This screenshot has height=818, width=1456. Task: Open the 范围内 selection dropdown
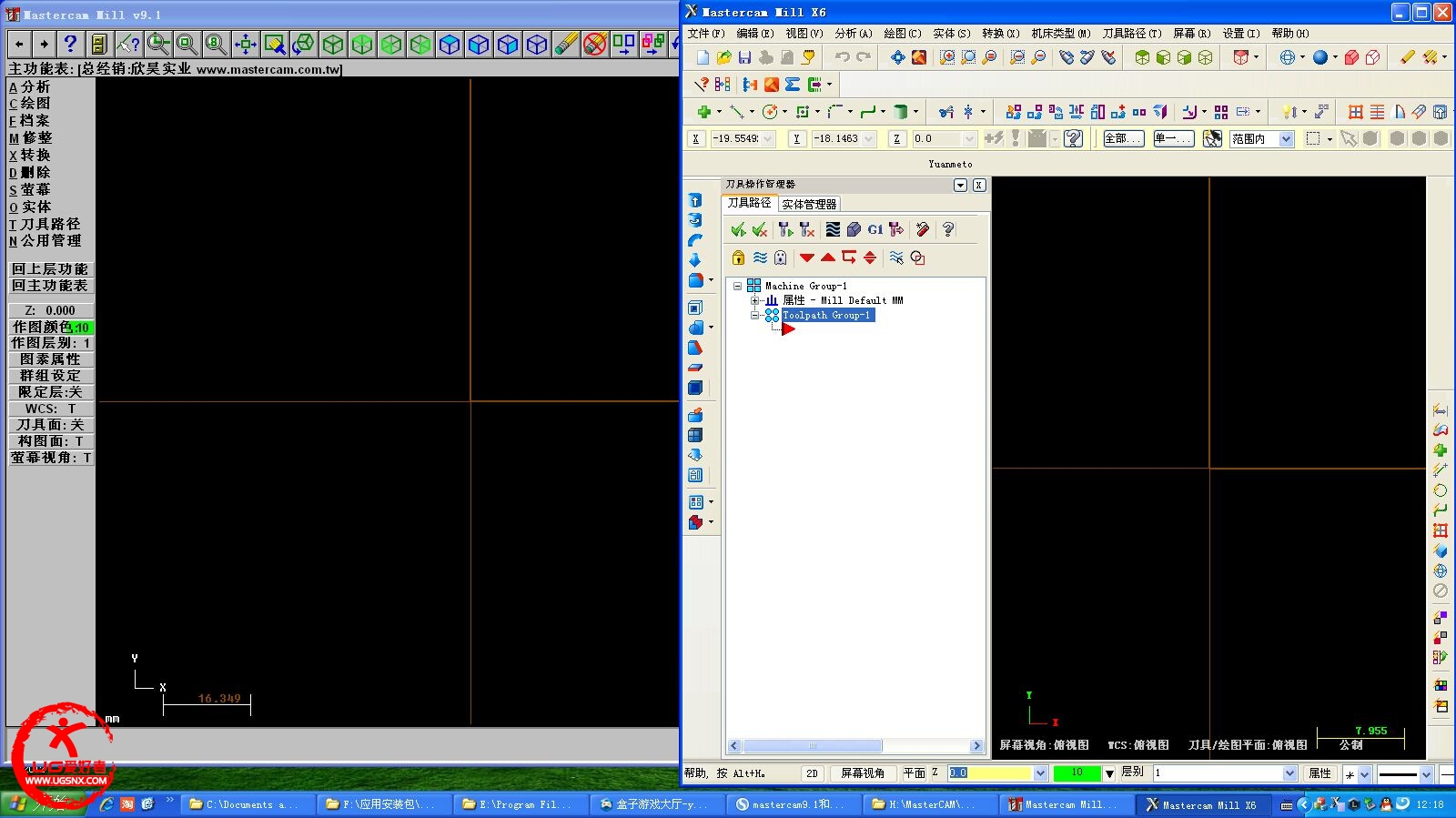(1286, 138)
